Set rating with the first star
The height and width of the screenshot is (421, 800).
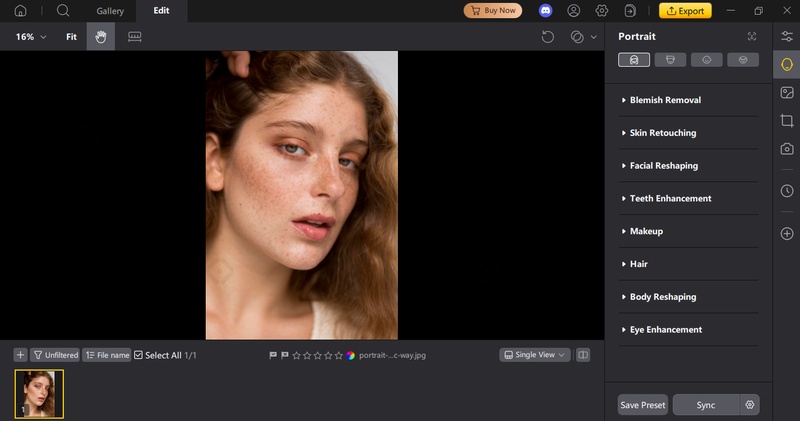[x=296, y=355]
